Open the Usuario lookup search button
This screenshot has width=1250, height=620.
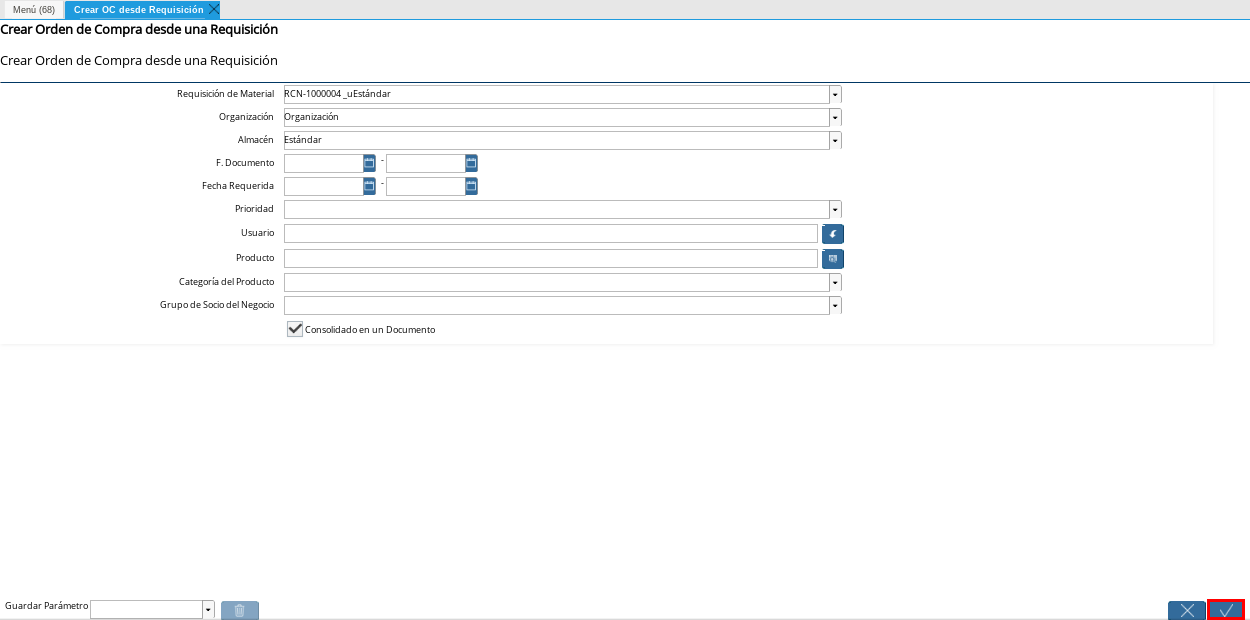pos(833,234)
